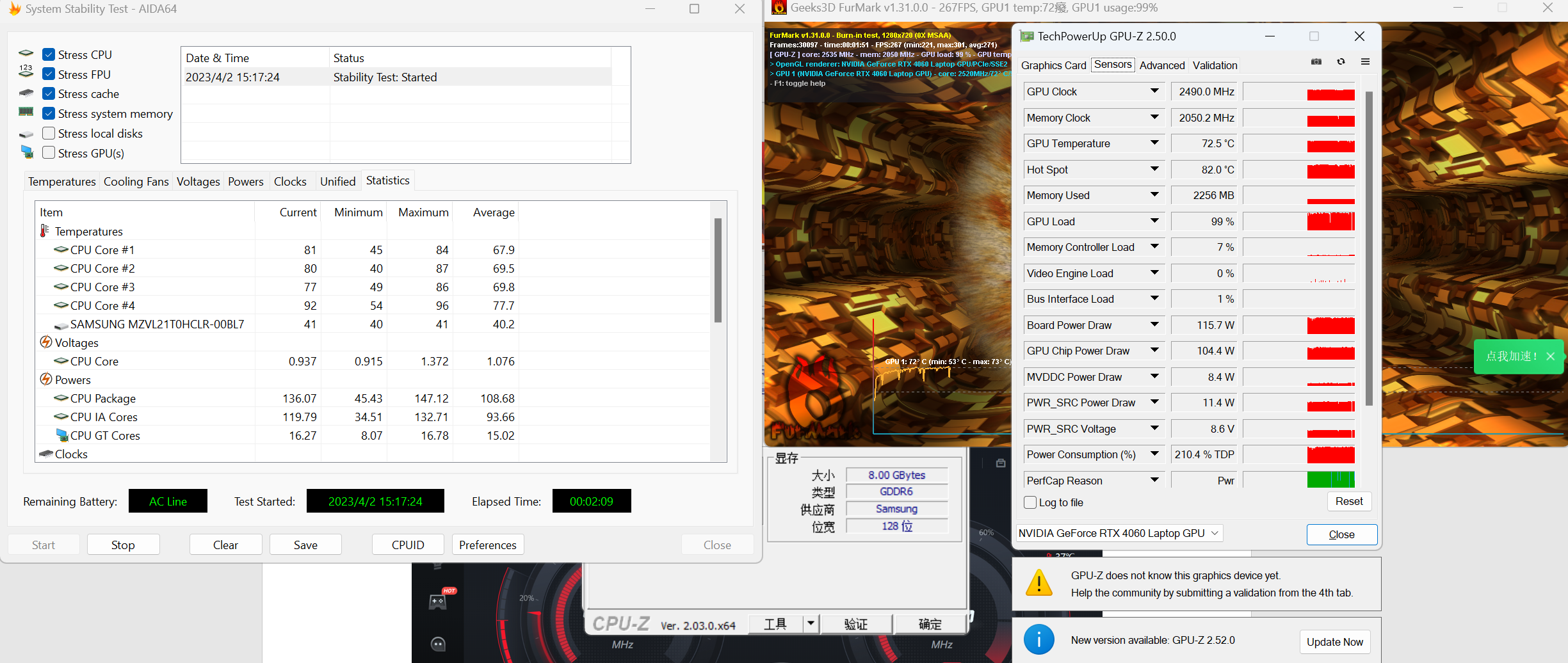Open the Power Consumption (%) dropdown
The width and height of the screenshot is (1568, 663).
[x=1154, y=454]
